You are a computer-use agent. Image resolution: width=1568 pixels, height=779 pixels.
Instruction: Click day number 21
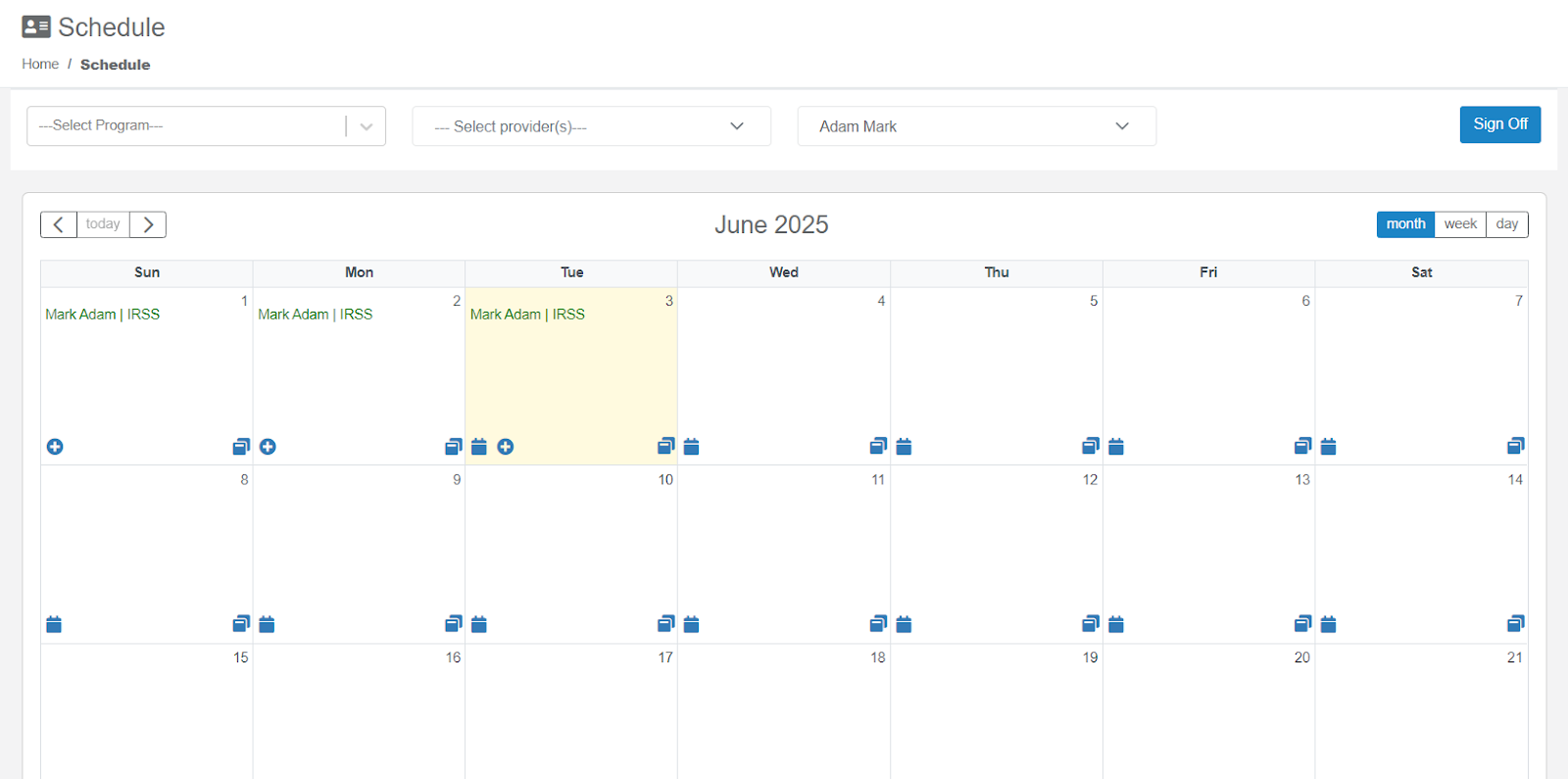click(x=1515, y=657)
